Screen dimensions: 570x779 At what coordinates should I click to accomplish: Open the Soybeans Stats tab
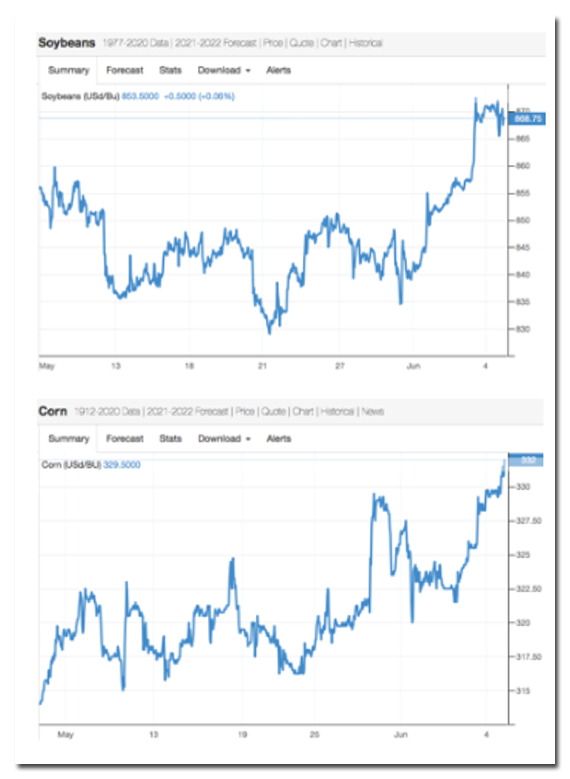click(x=170, y=70)
